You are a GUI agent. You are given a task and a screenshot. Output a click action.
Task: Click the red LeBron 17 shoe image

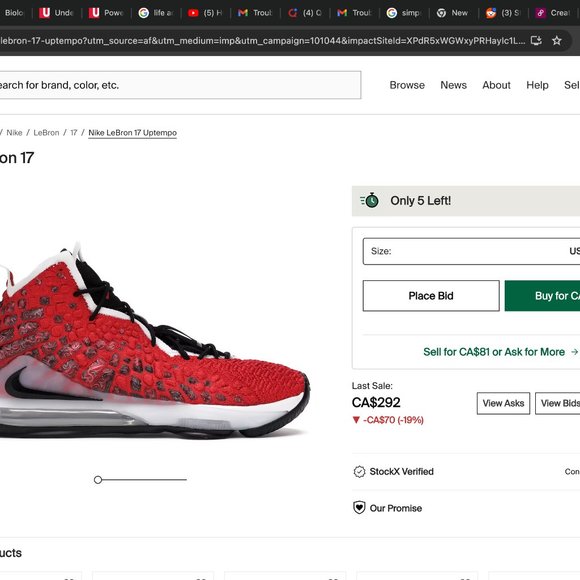click(x=154, y=340)
